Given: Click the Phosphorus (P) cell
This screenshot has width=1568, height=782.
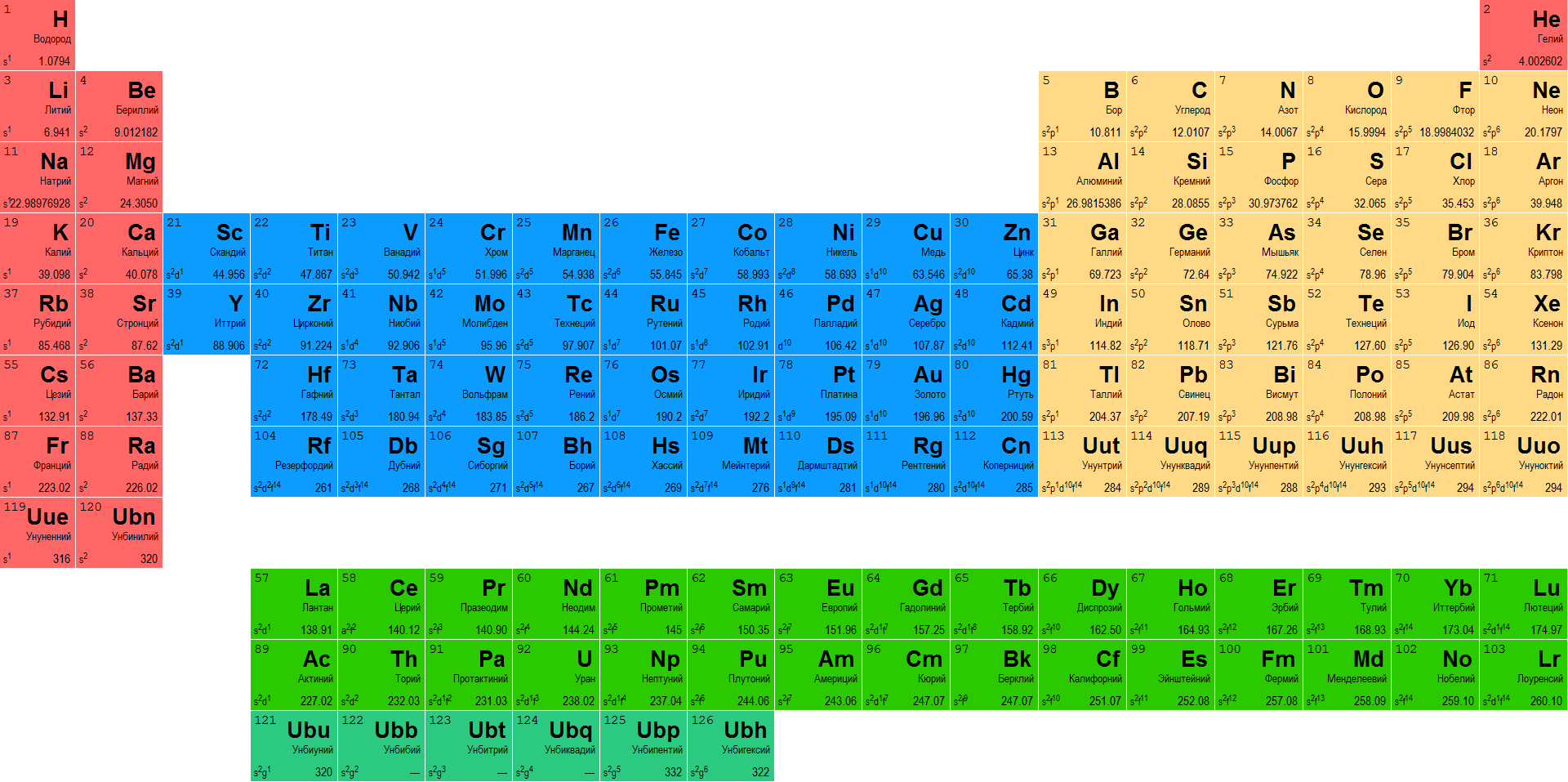Looking at the screenshot, I should tap(1259, 177).
